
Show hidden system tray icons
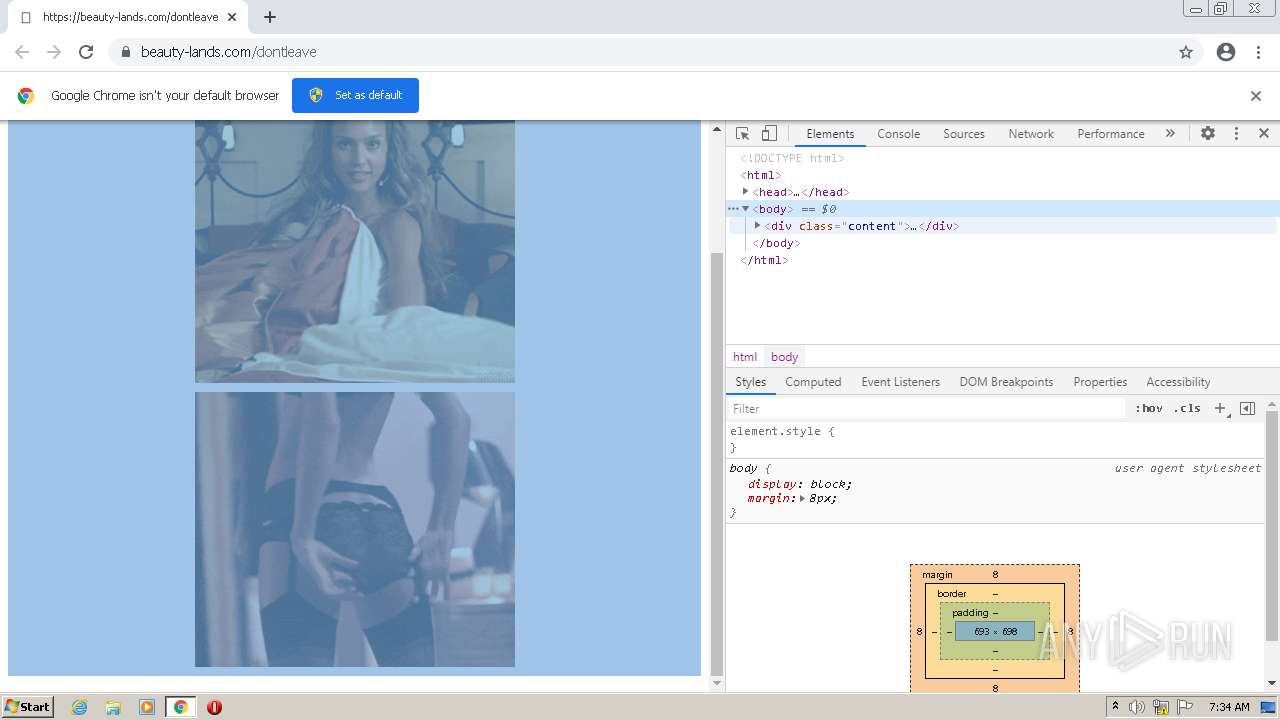click(x=1115, y=707)
